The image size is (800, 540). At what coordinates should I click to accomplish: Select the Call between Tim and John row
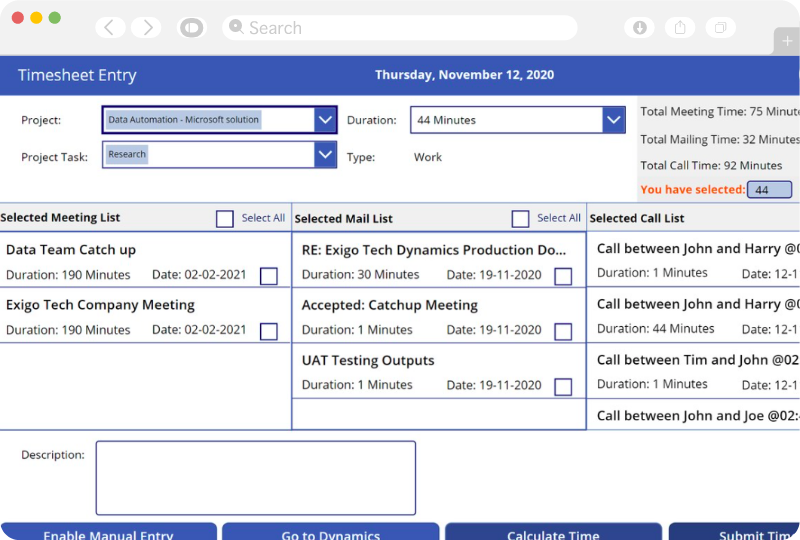(693, 371)
